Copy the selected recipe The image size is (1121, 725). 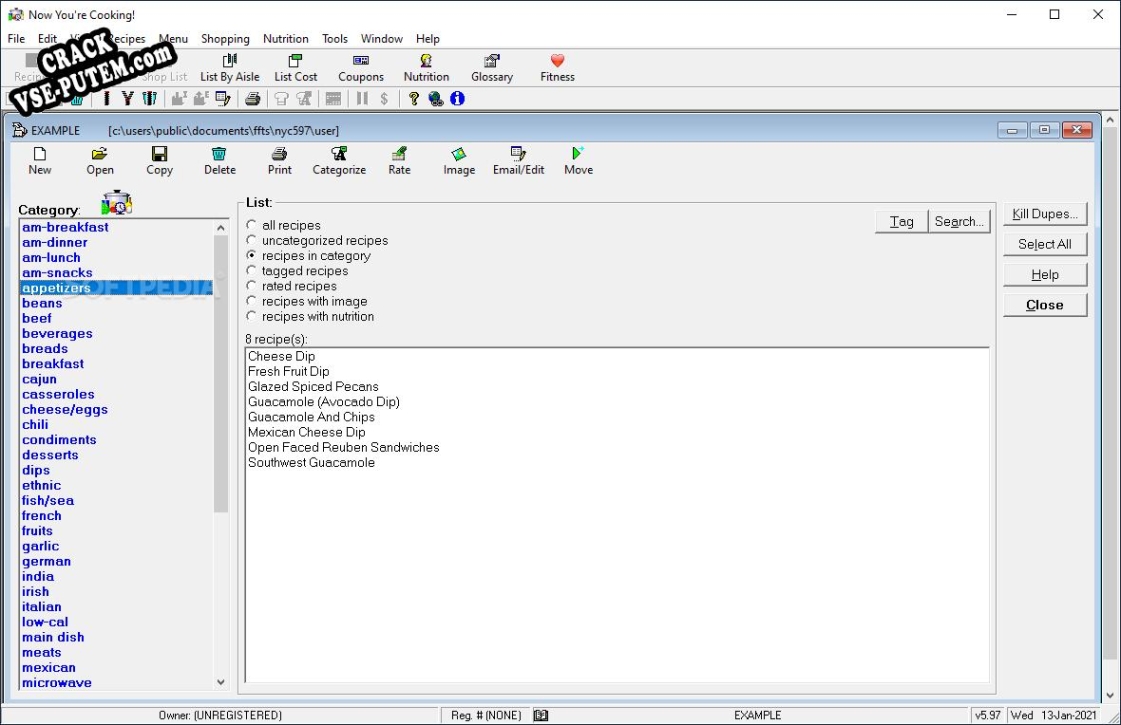(x=159, y=161)
